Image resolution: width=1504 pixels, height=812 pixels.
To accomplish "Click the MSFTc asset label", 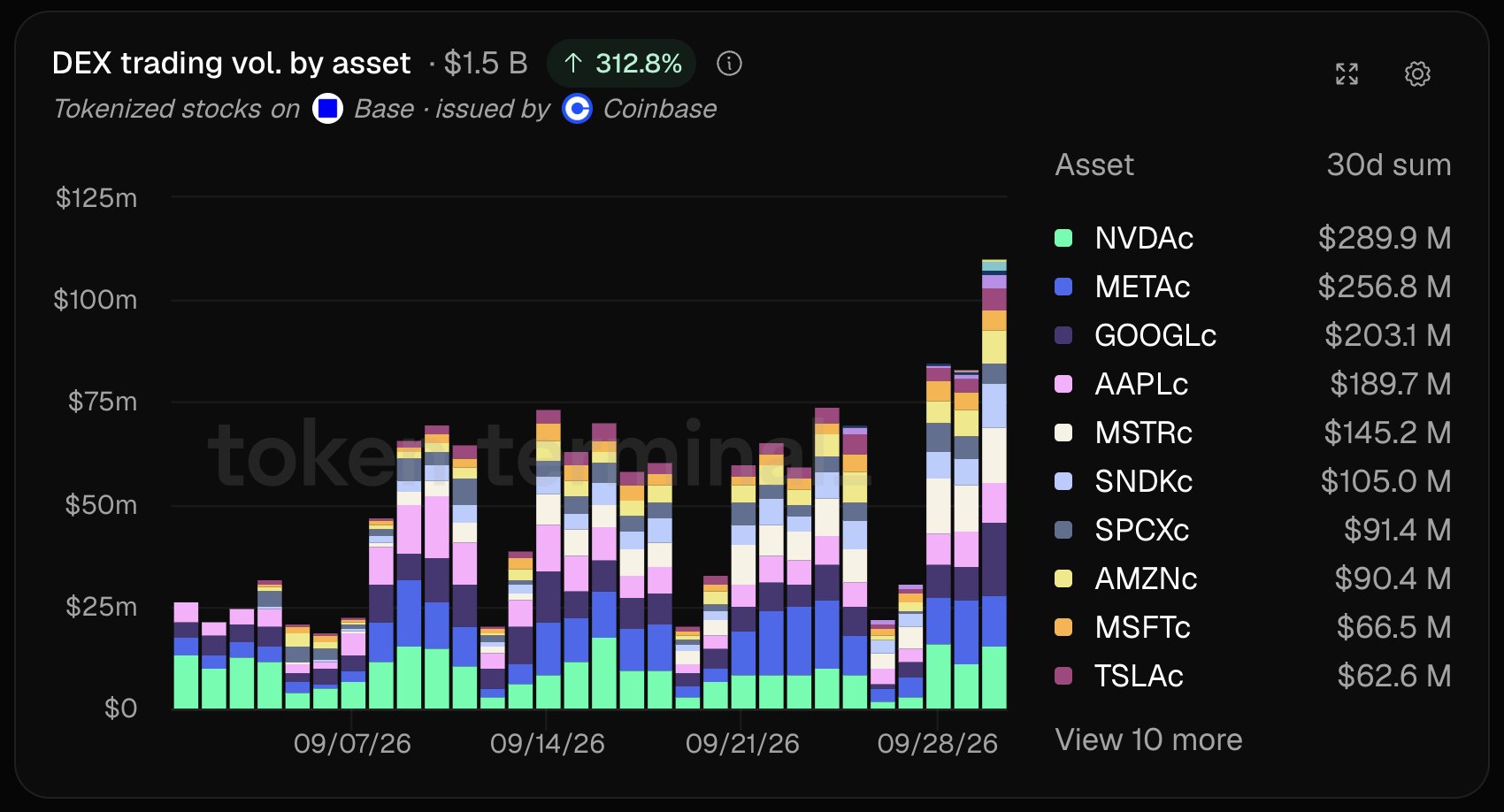I will 1142,627.
